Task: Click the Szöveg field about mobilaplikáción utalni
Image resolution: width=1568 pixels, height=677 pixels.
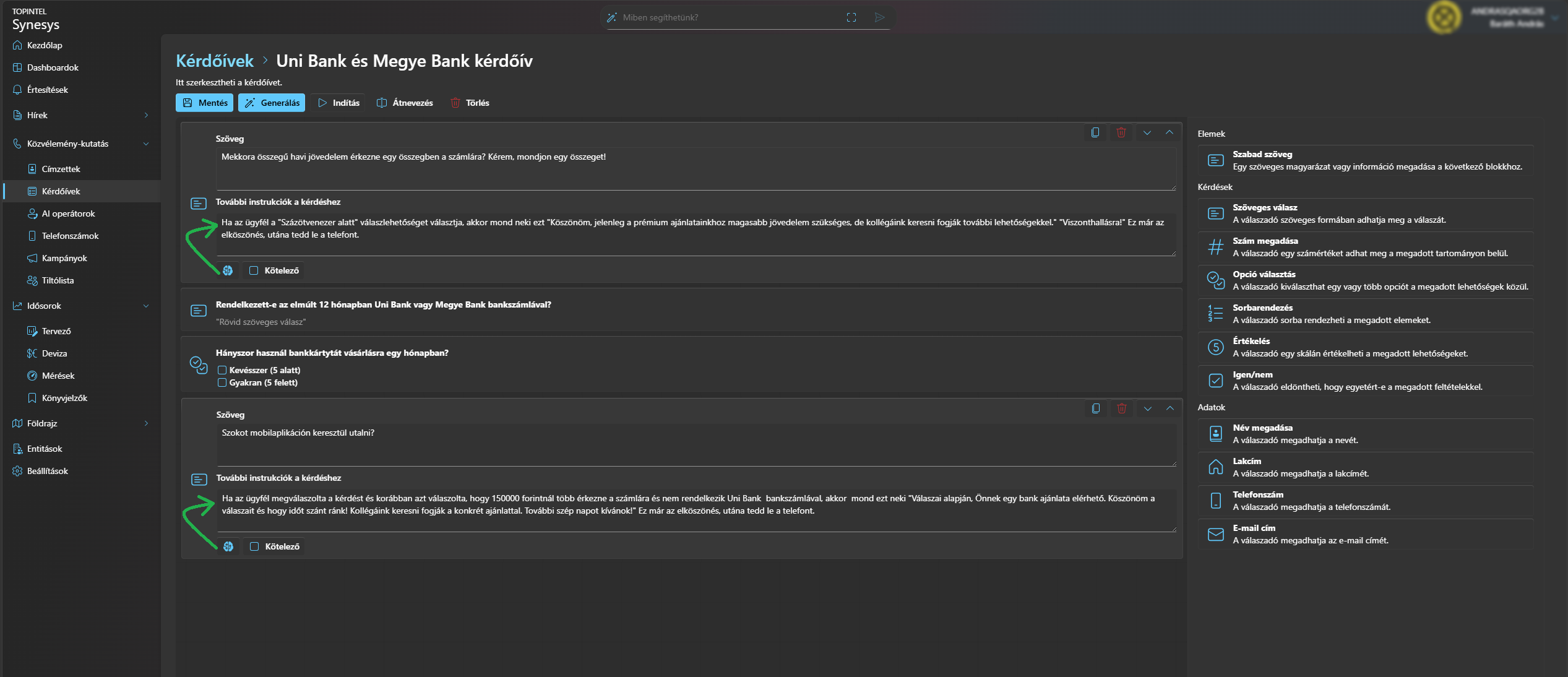Action: (696, 445)
